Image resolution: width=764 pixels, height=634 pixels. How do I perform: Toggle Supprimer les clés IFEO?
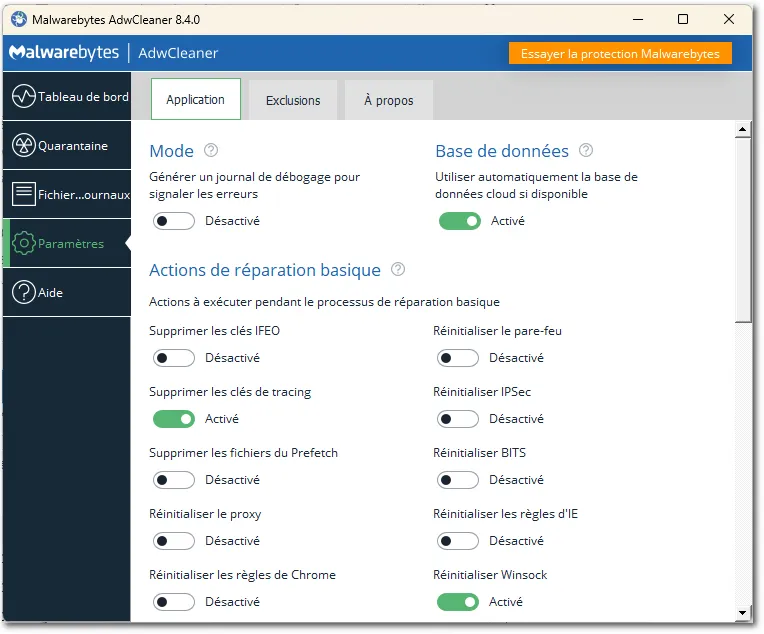173,358
